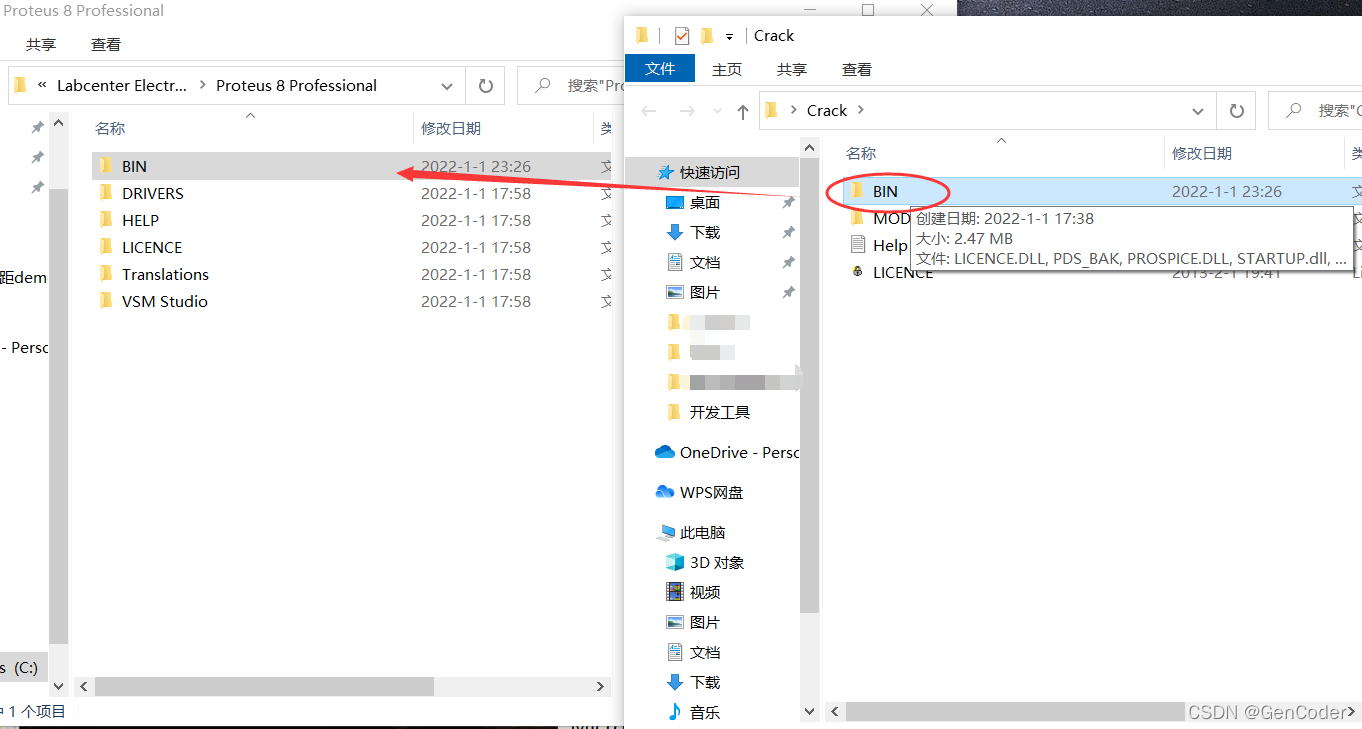
Task: Select the LICENCE folder in the Proteus window
Action: [x=152, y=247]
